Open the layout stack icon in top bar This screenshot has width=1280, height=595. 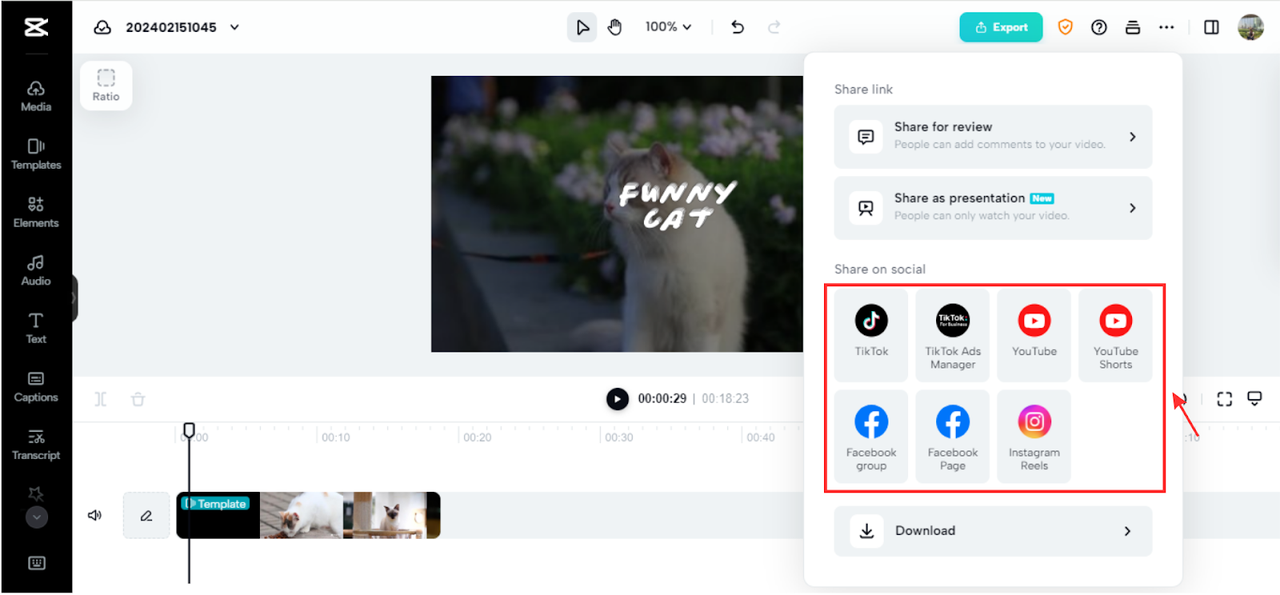click(x=1133, y=27)
